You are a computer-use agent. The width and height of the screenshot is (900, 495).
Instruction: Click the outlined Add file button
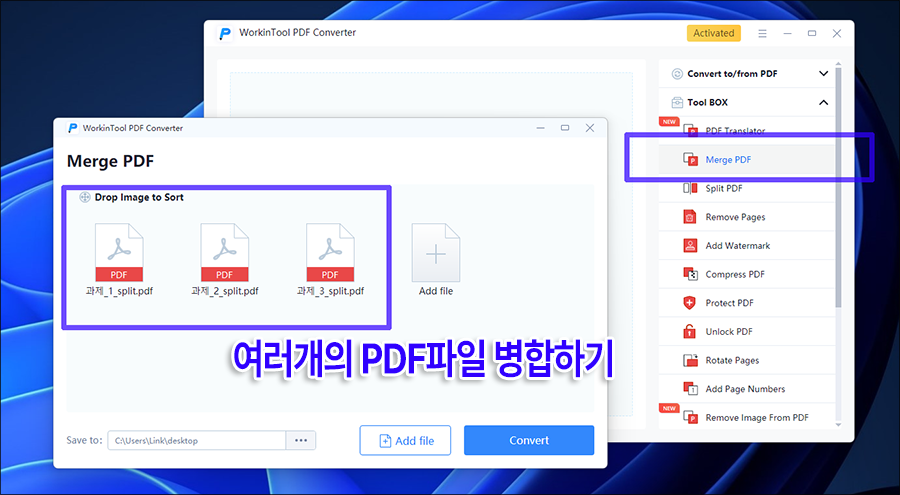pyautogui.click(x=405, y=440)
